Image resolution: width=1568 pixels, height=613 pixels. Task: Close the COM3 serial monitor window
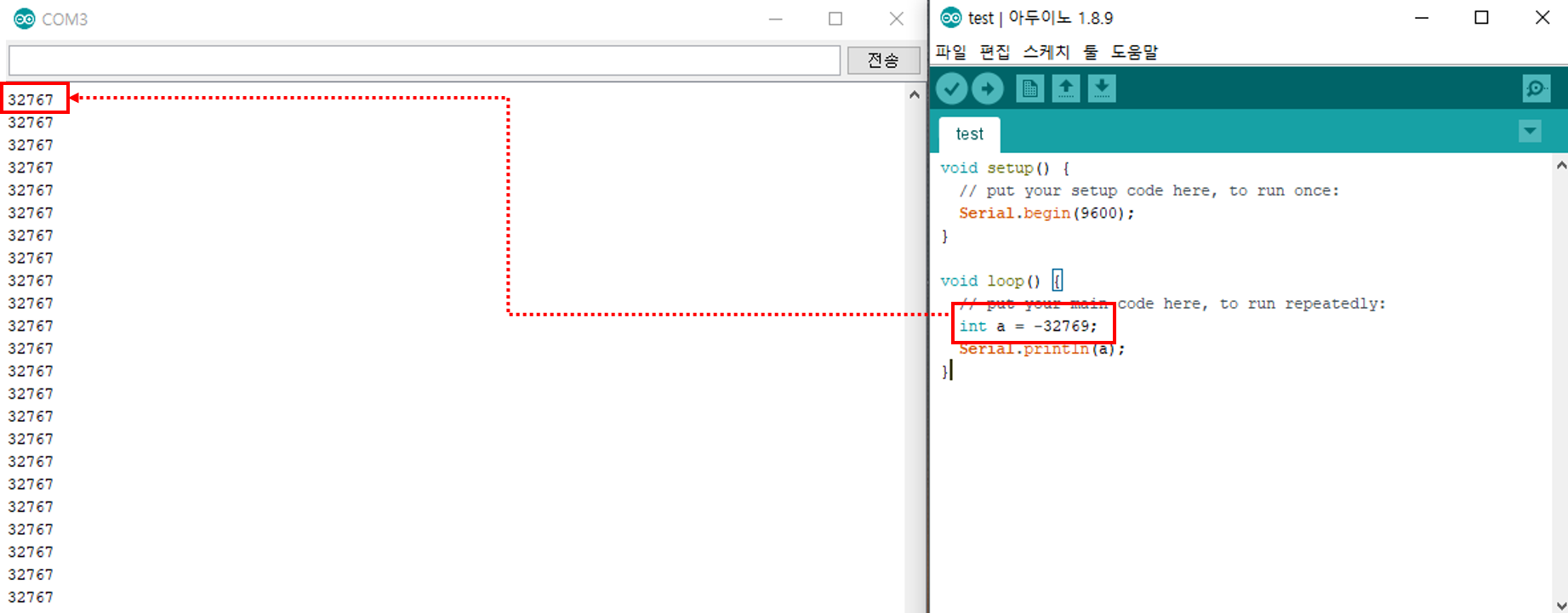(896, 19)
